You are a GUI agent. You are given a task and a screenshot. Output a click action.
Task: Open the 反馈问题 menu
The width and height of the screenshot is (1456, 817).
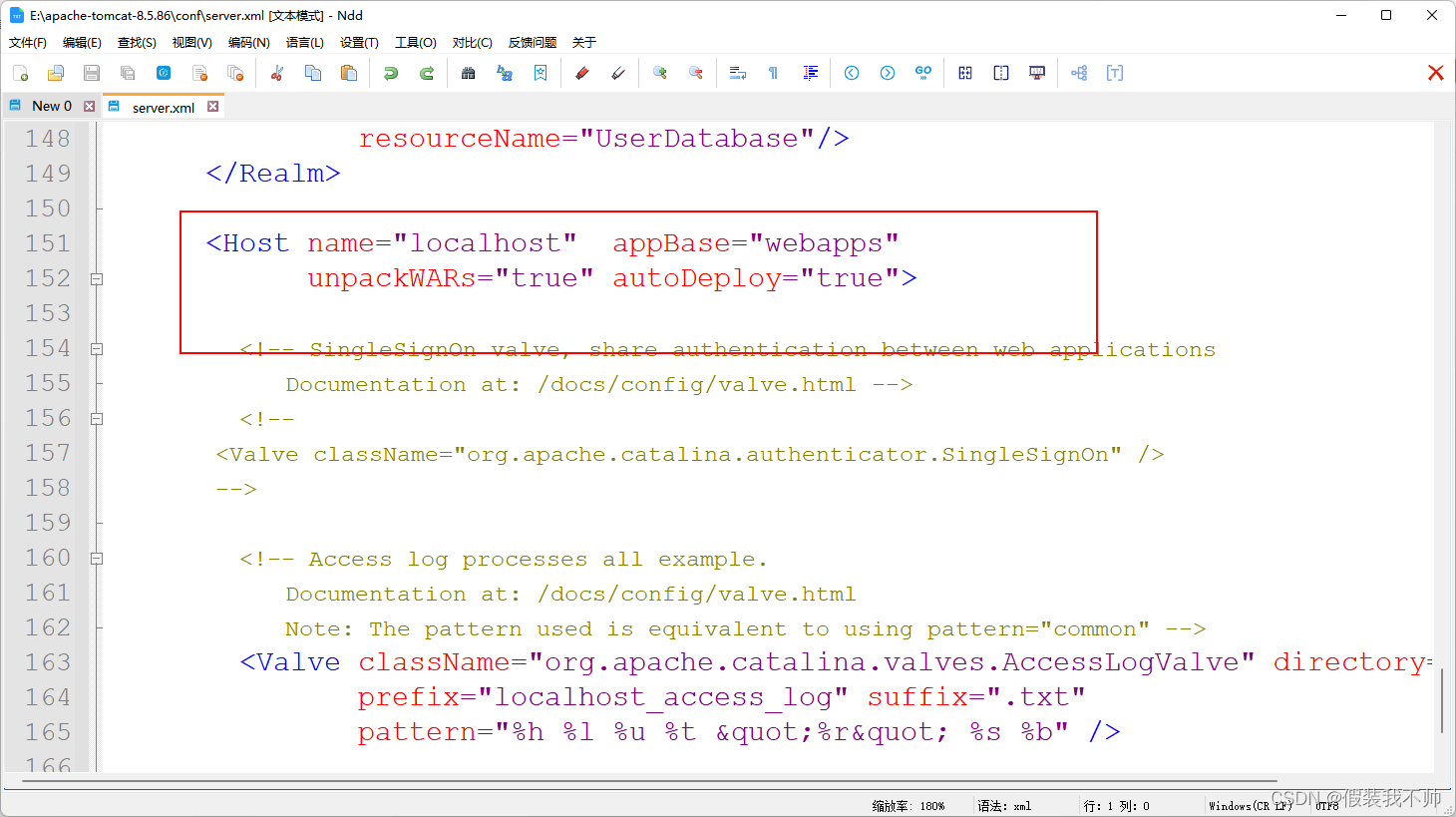click(x=533, y=43)
